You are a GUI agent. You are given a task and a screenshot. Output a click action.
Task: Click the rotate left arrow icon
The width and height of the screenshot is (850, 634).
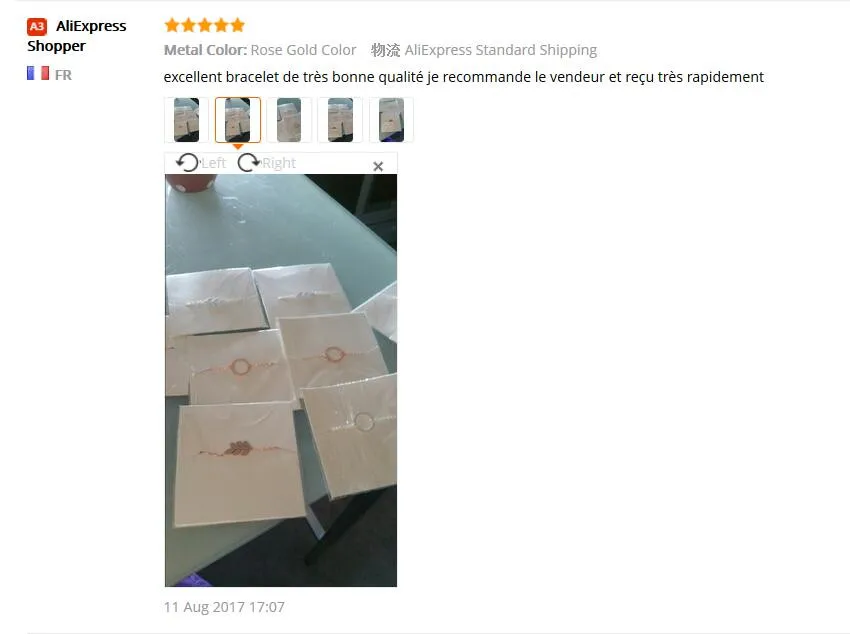pos(188,163)
